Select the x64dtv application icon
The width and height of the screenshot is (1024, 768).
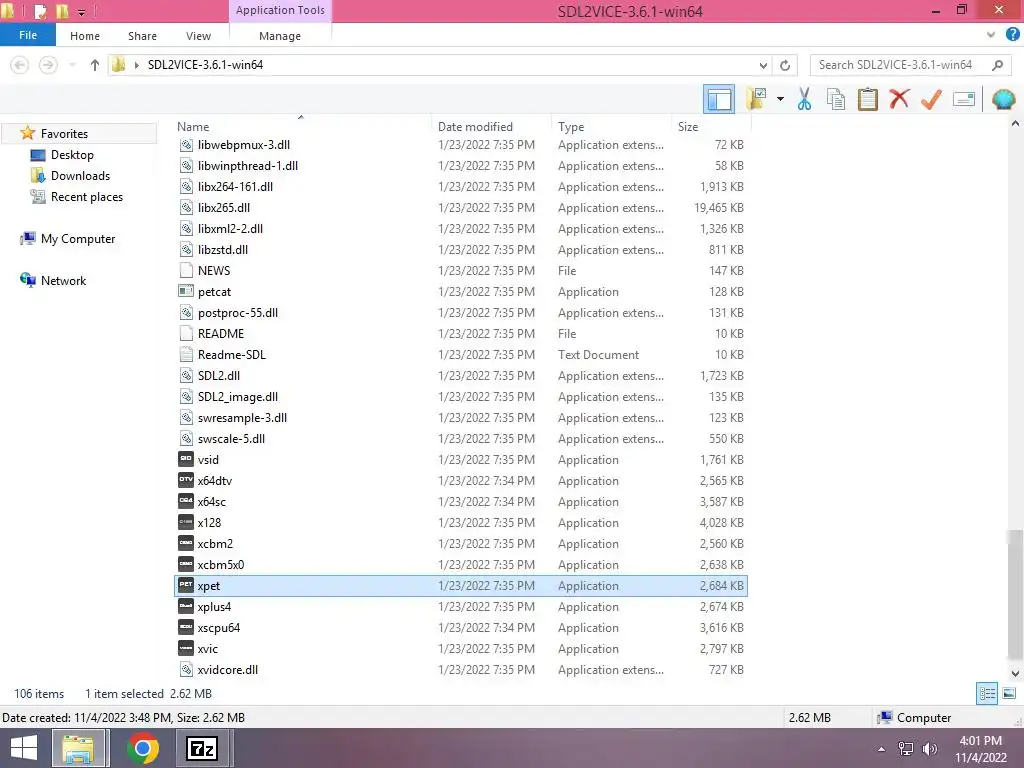point(186,480)
